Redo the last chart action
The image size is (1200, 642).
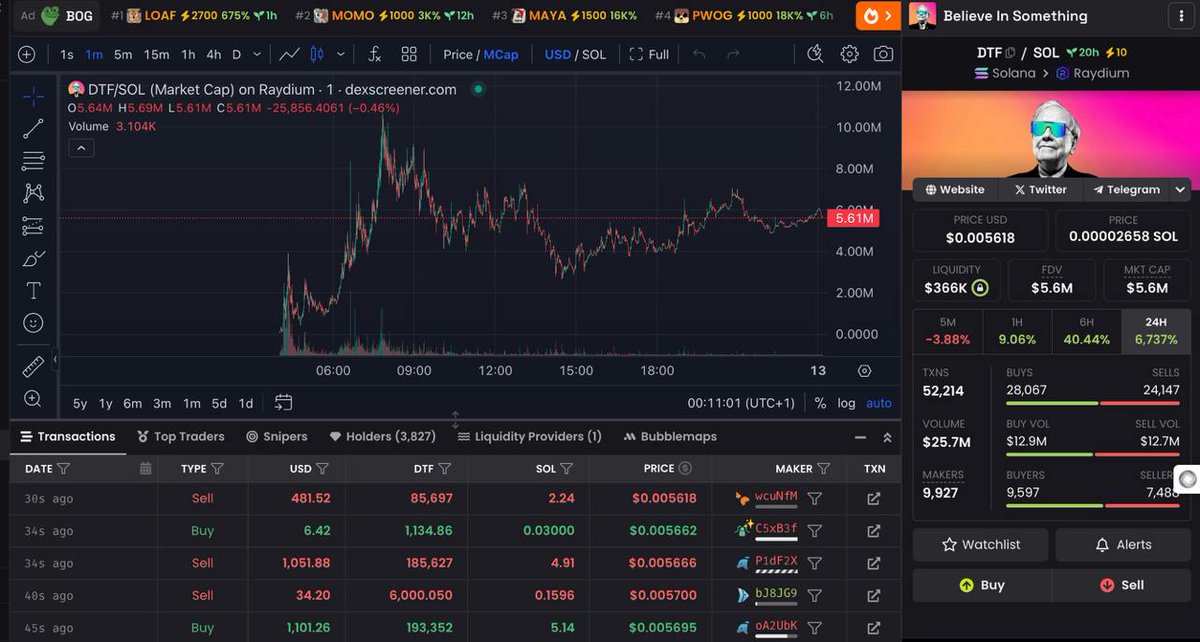(x=733, y=54)
